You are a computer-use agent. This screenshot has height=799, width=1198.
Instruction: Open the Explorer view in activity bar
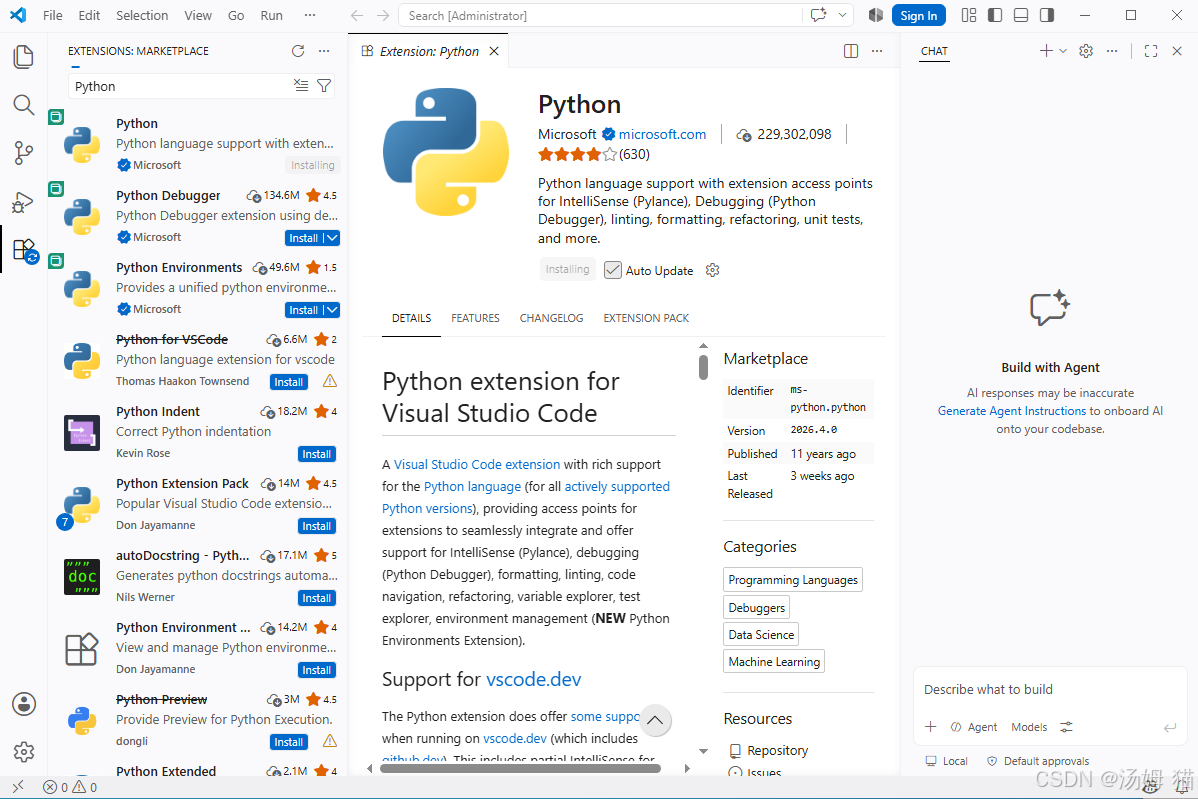pyautogui.click(x=24, y=57)
